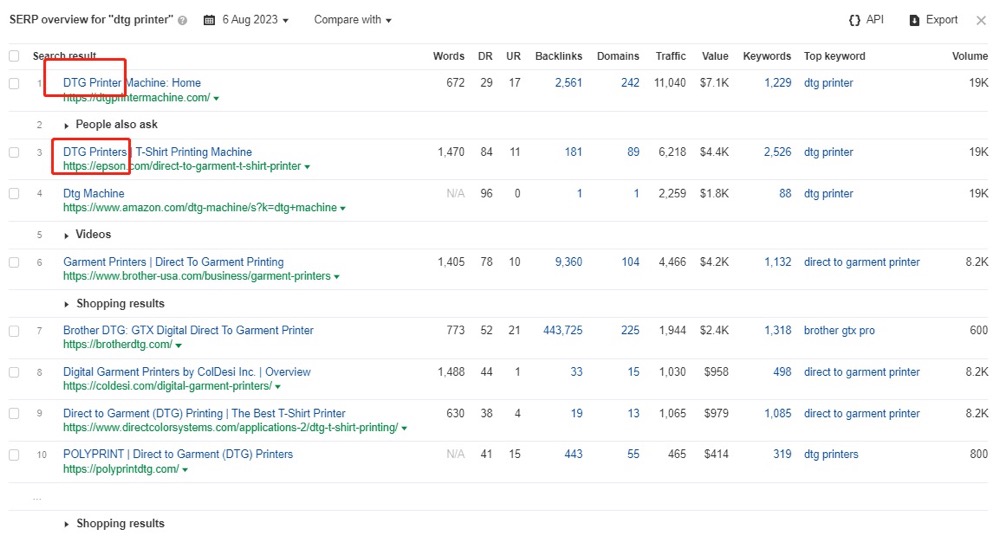Viewport: 1000px width, 536px height.
Task: Open the Compare with dropdown
Action: 353,20
